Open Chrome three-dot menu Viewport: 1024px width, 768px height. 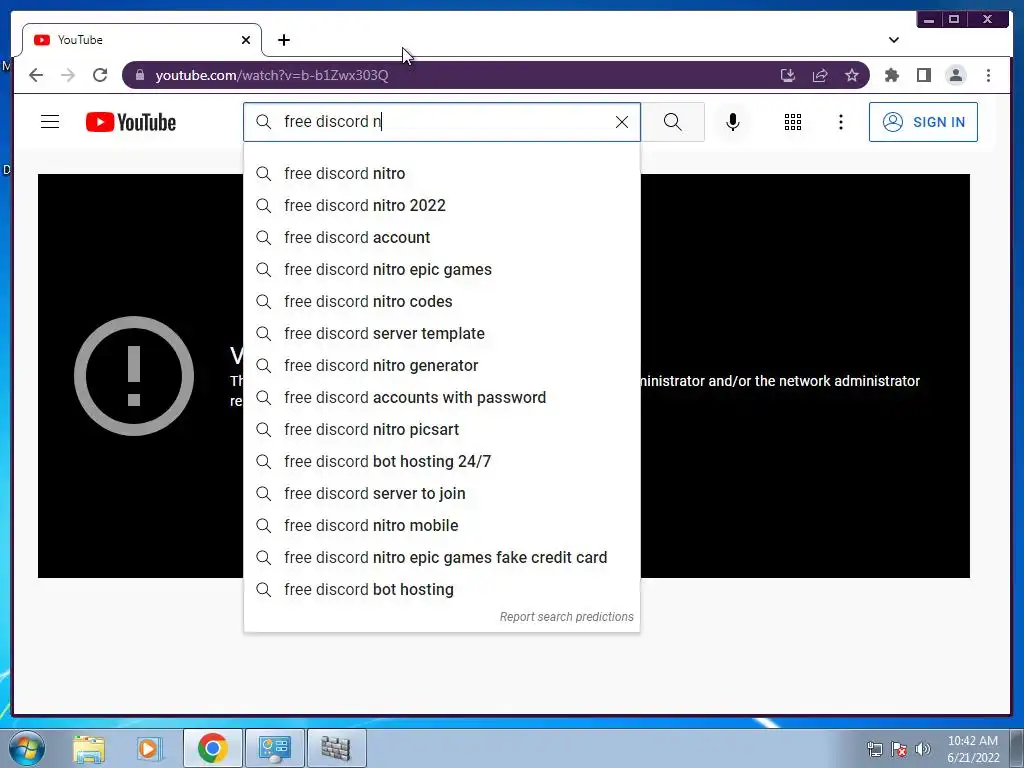(x=988, y=75)
